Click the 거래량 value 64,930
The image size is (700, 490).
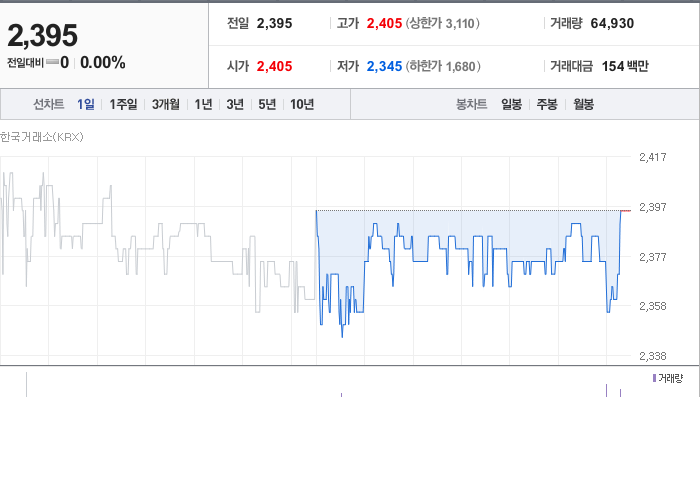point(612,23)
